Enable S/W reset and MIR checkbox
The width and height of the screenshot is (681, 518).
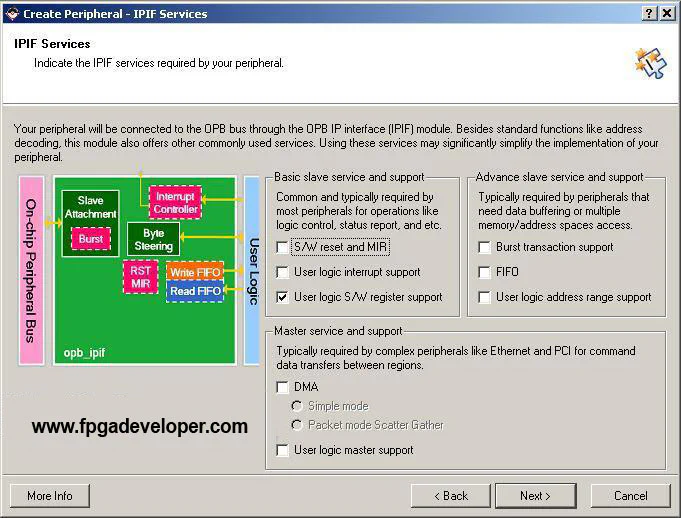tap(283, 247)
